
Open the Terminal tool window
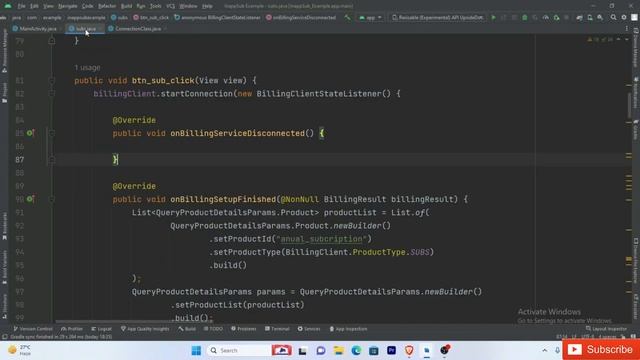click(277, 329)
